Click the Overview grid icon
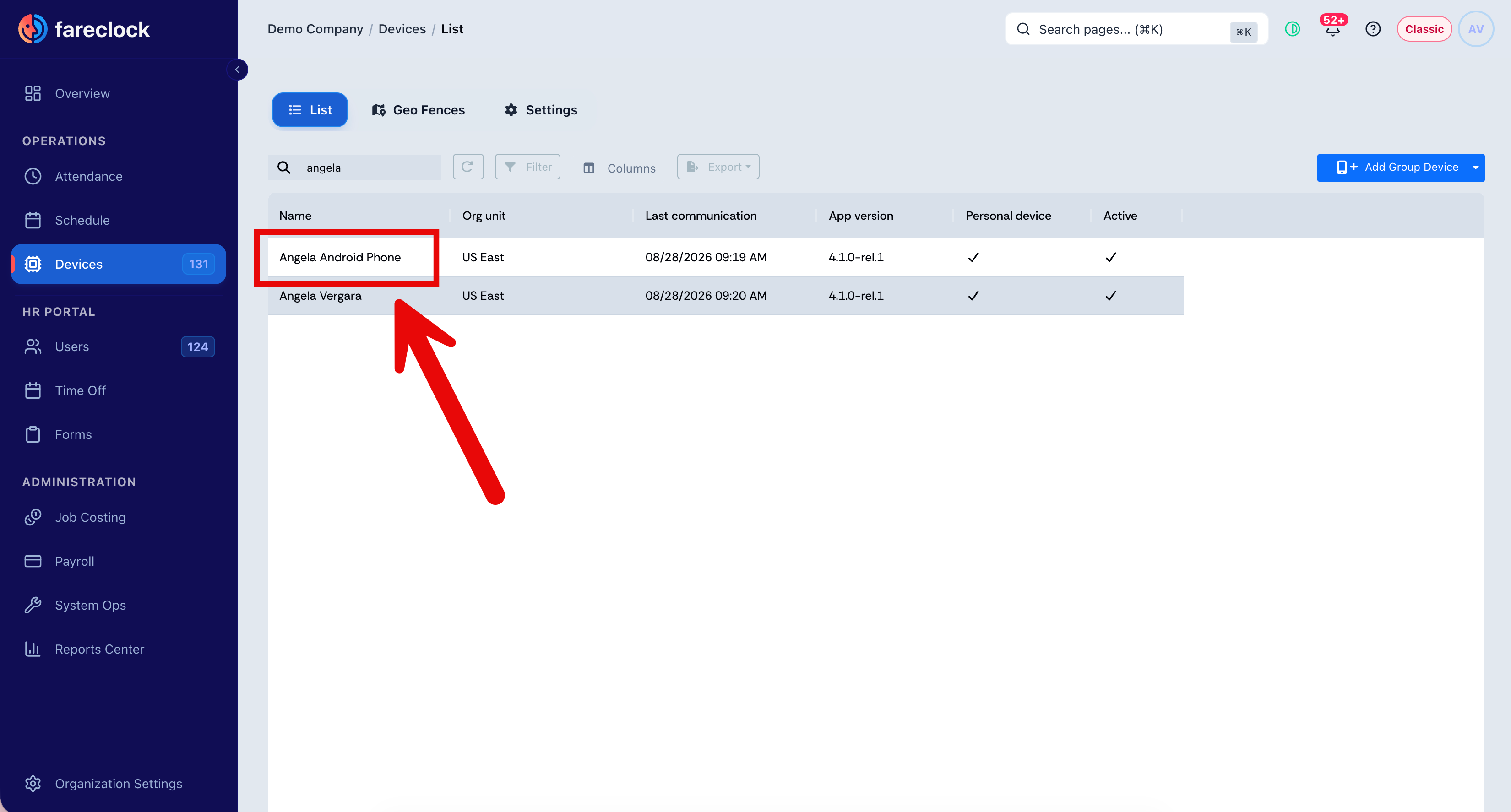 click(33, 94)
